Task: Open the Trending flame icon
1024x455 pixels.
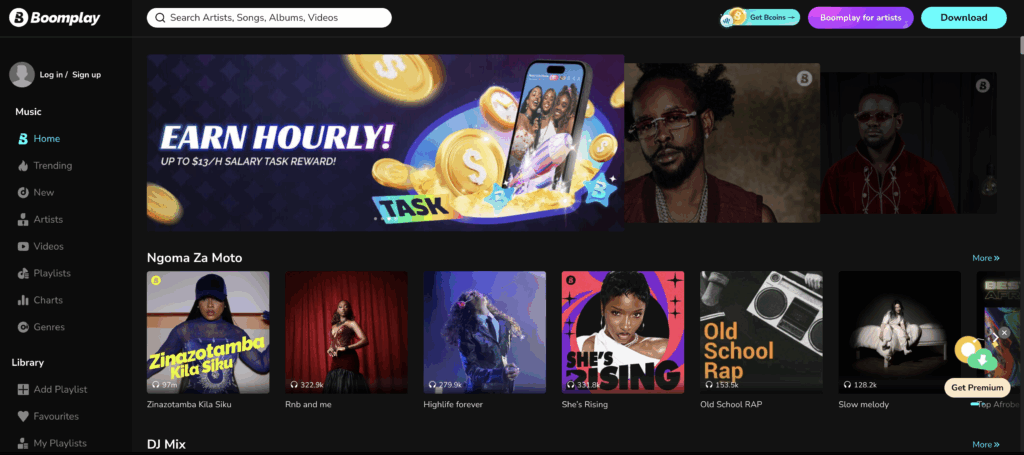Action: (23, 166)
